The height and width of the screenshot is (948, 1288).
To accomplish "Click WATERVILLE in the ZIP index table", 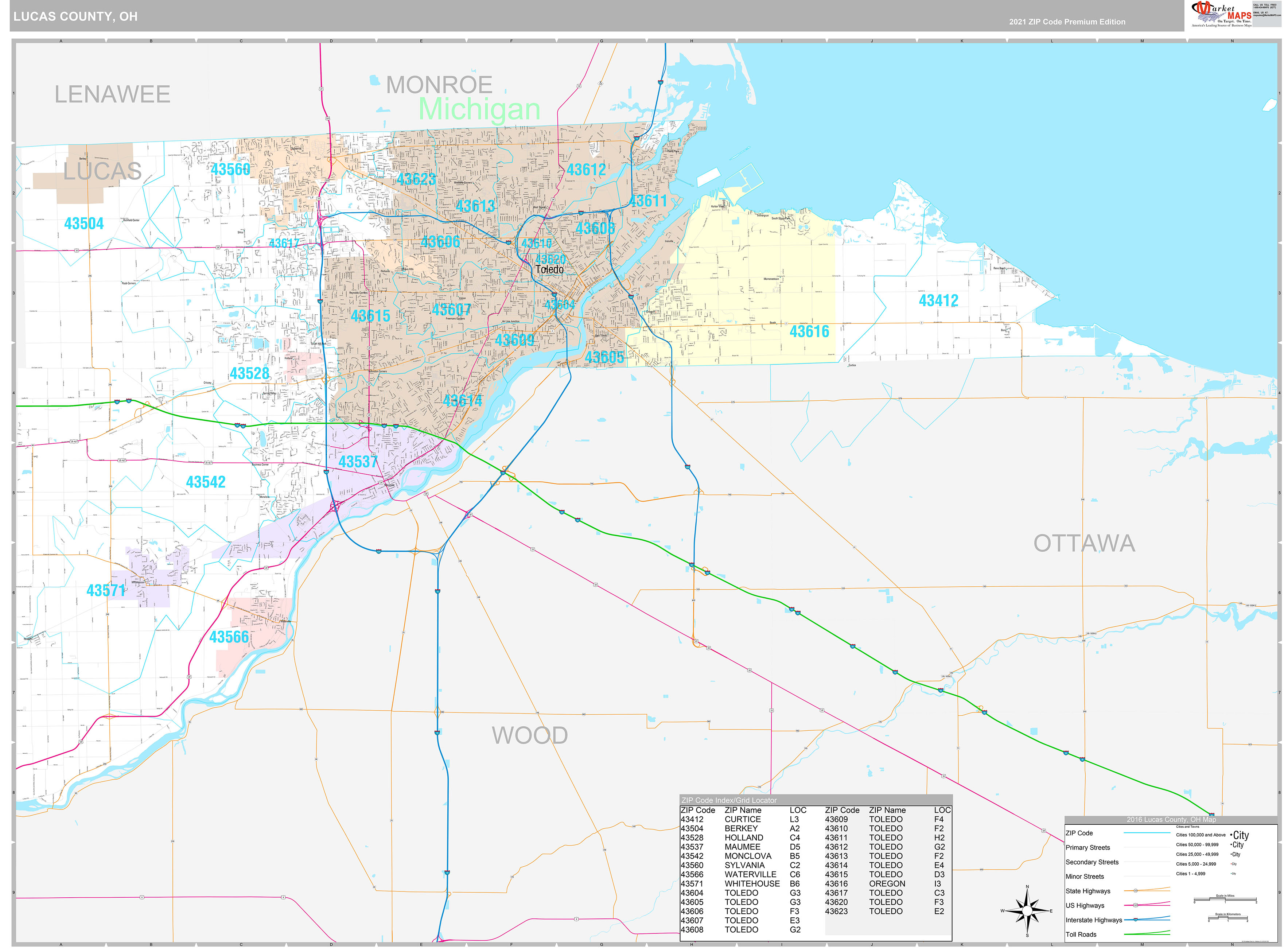I will coord(750,875).
